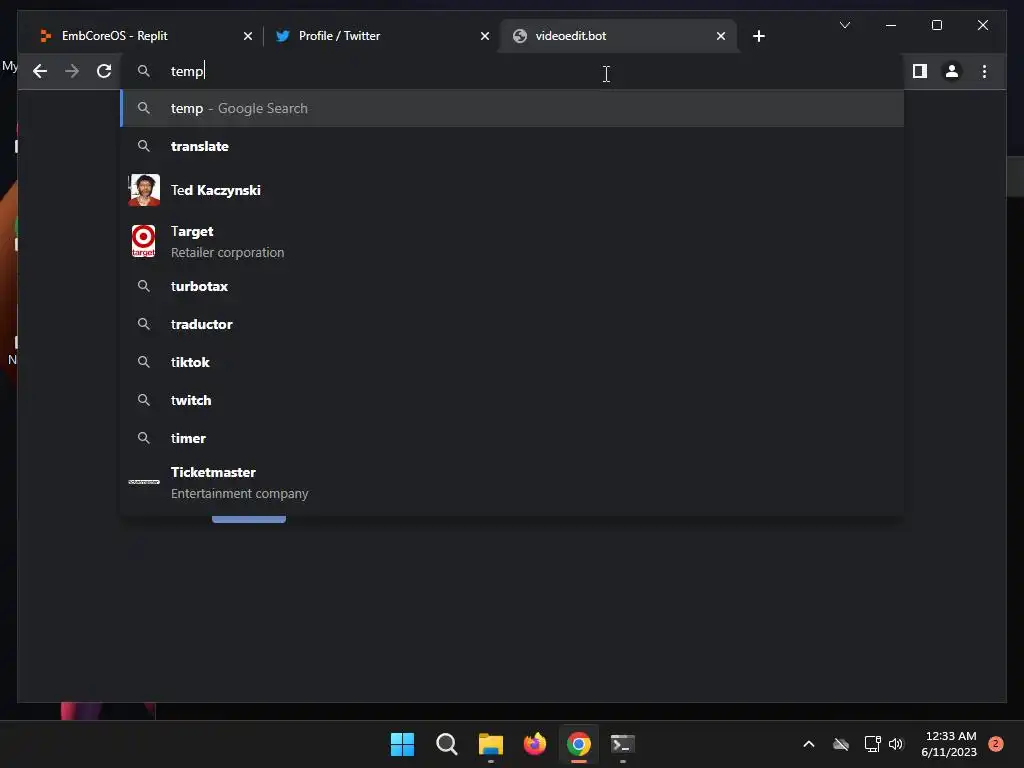The height and width of the screenshot is (768, 1024).
Task: Click the omnibox magnifier icon
Action: (x=144, y=71)
